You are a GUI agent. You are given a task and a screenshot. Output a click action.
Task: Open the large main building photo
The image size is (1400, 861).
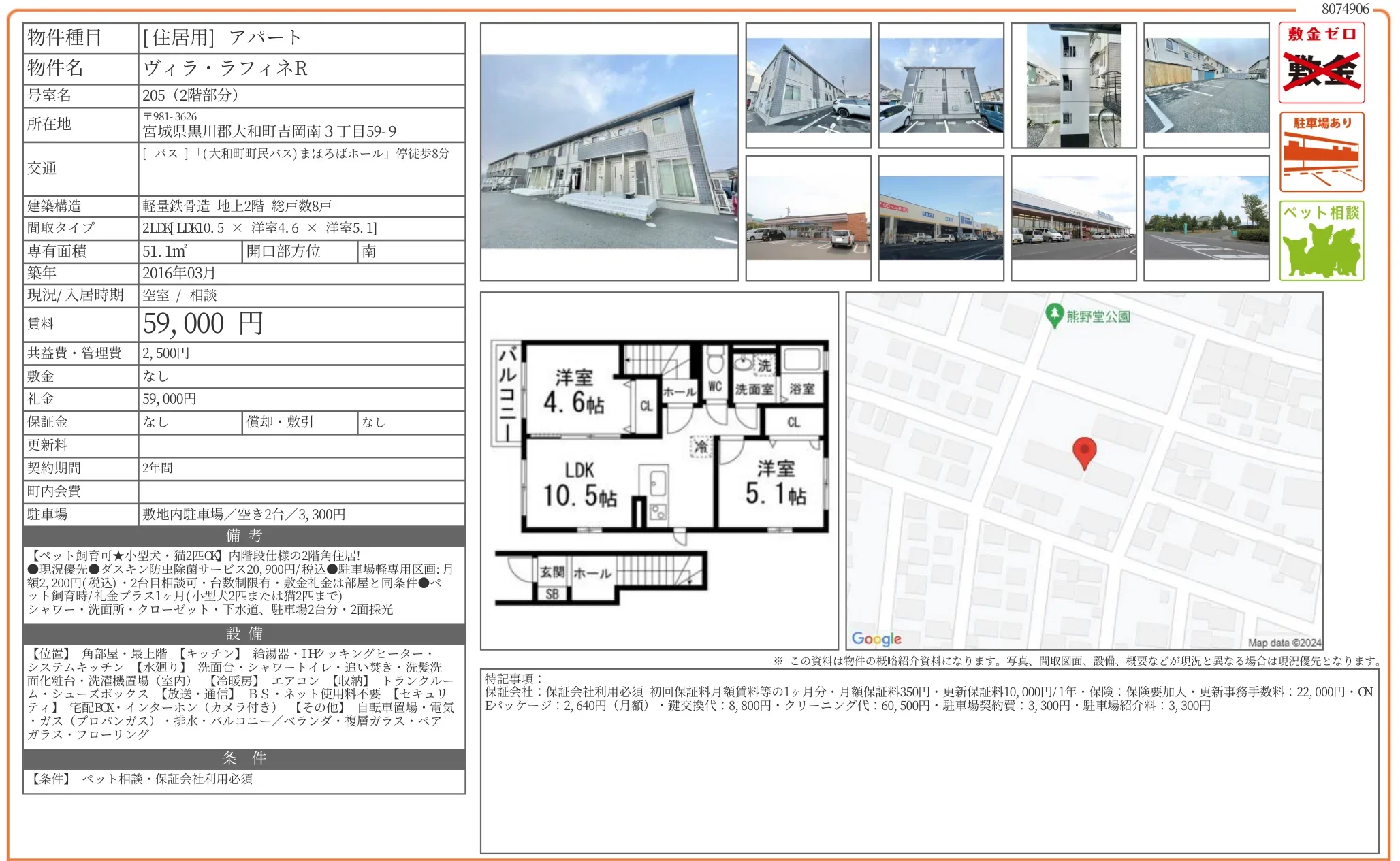pos(609,152)
